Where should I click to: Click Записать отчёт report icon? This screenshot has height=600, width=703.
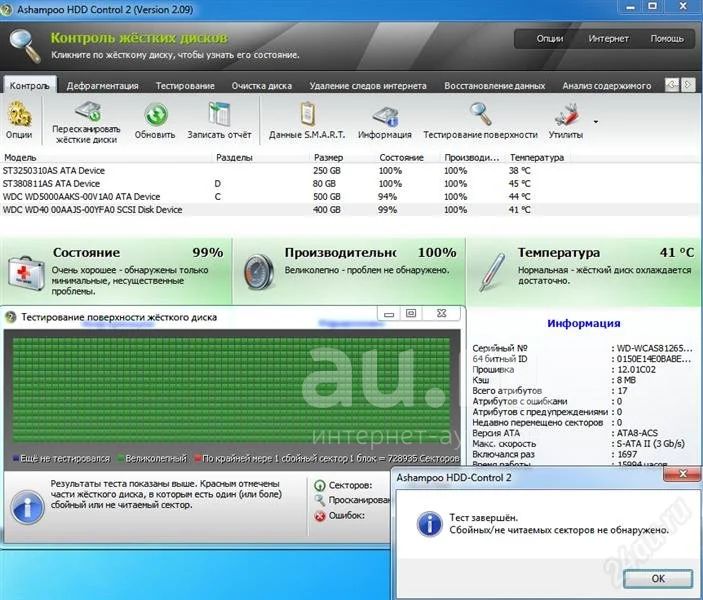[219, 114]
